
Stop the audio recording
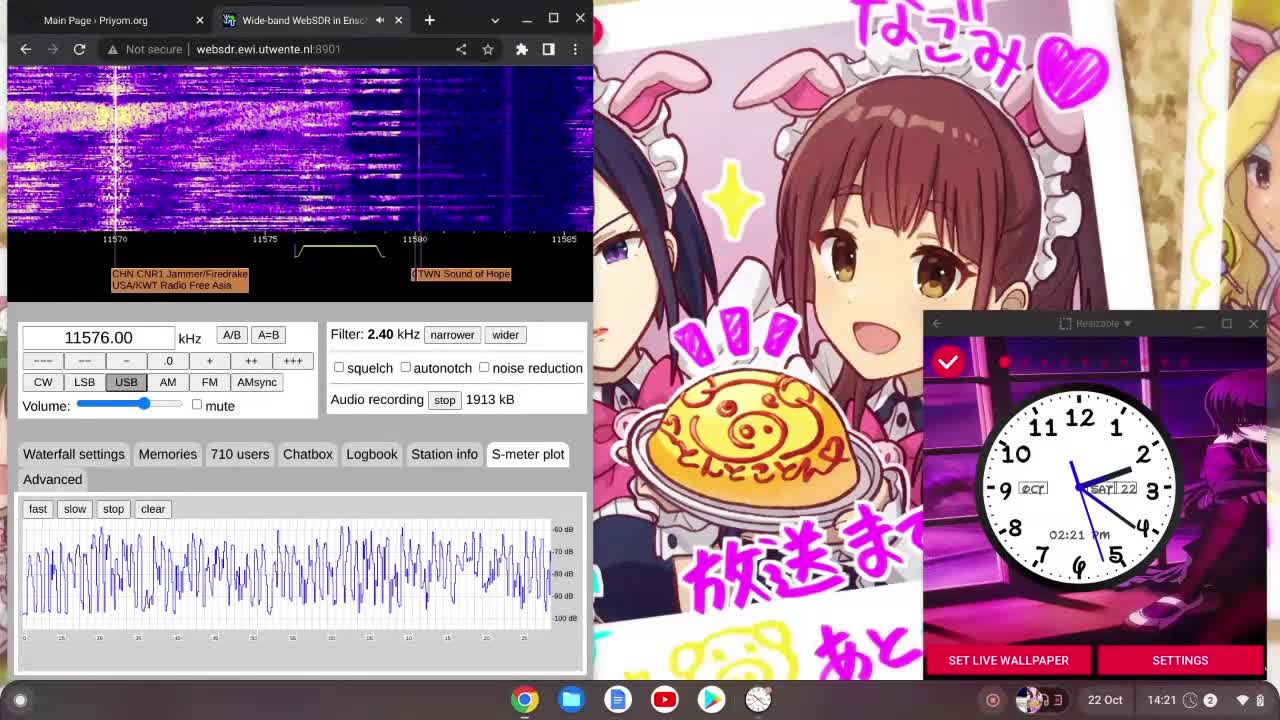click(x=444, y=400)
